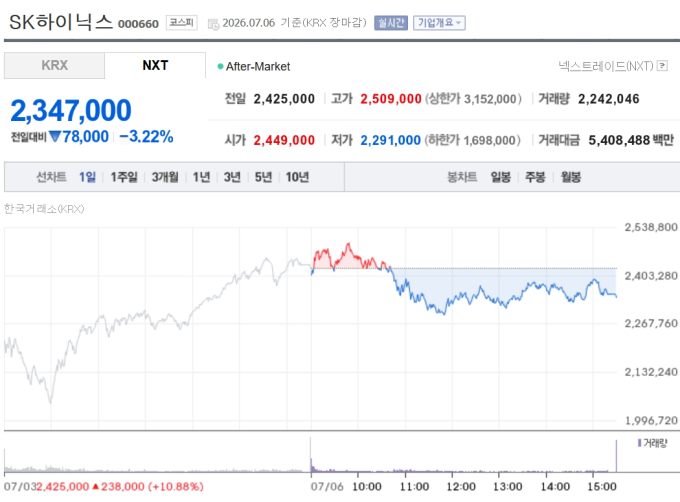The width and height of the screenshot is (680, 502).
Task: Switch to 월봉 candle chart
Action: [571, 177]
